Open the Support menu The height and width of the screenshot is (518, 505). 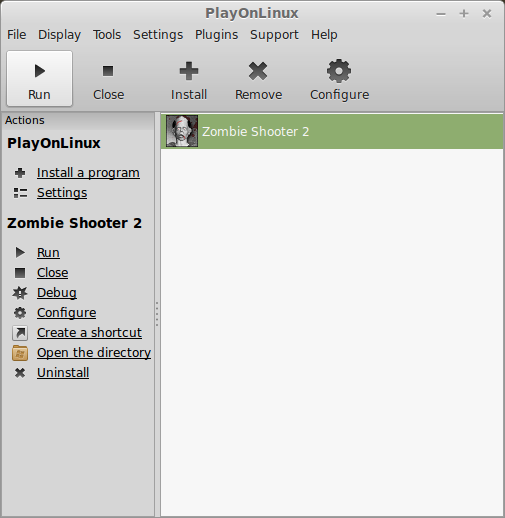274,35
